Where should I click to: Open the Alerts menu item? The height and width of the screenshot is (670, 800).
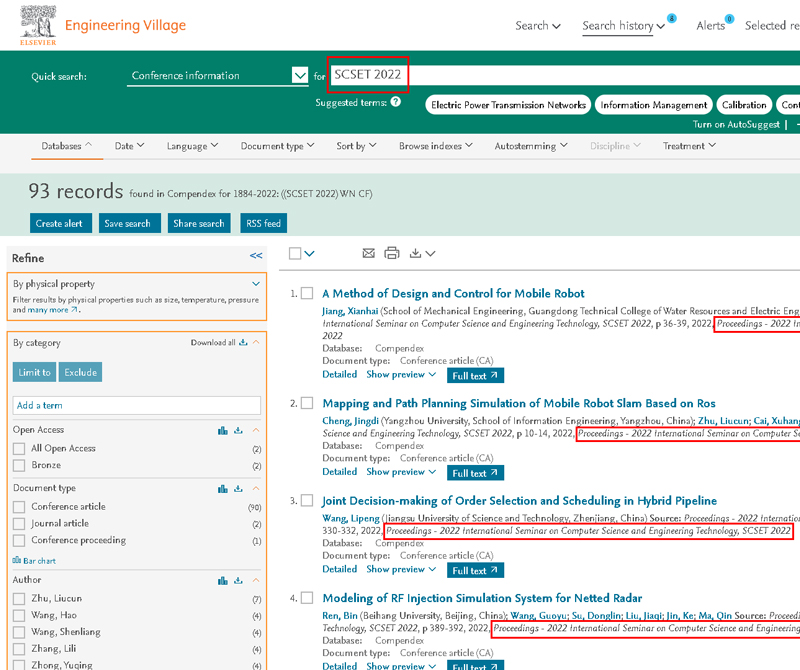(711, 26)
